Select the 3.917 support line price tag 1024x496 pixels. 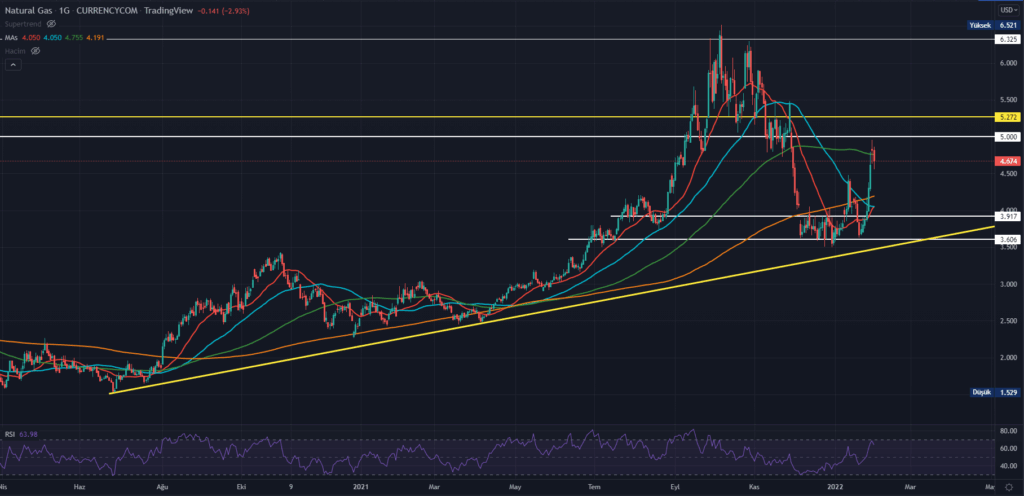(1006, 216)
